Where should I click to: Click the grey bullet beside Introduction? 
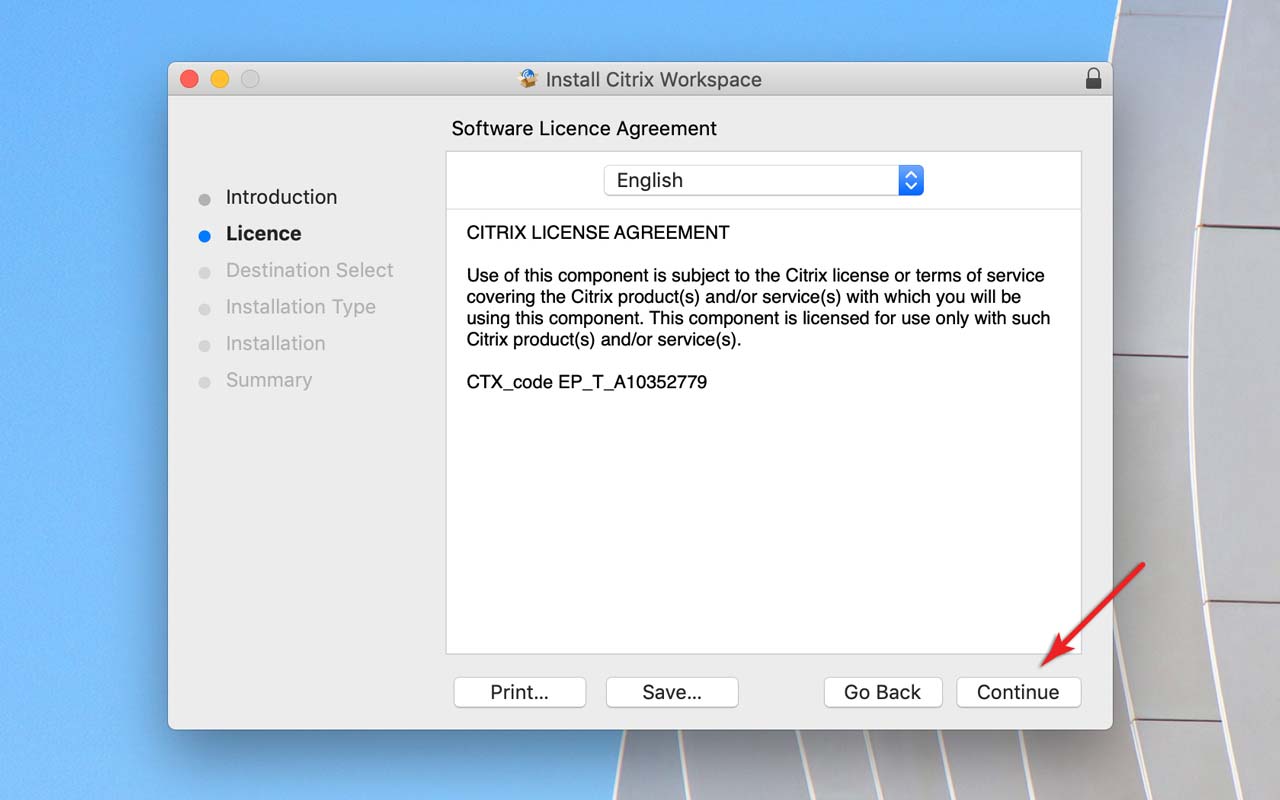[205, 200]
